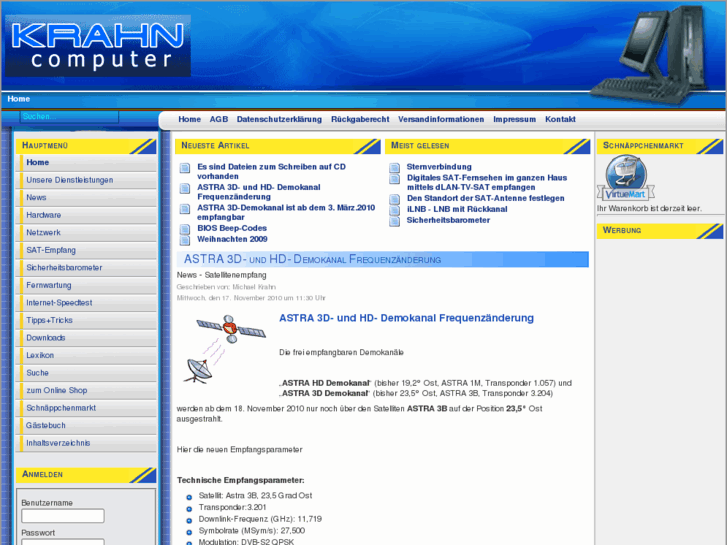Open News in sidebar menu
This screenshot has height=545, width=727.
[x=87, y=198]
